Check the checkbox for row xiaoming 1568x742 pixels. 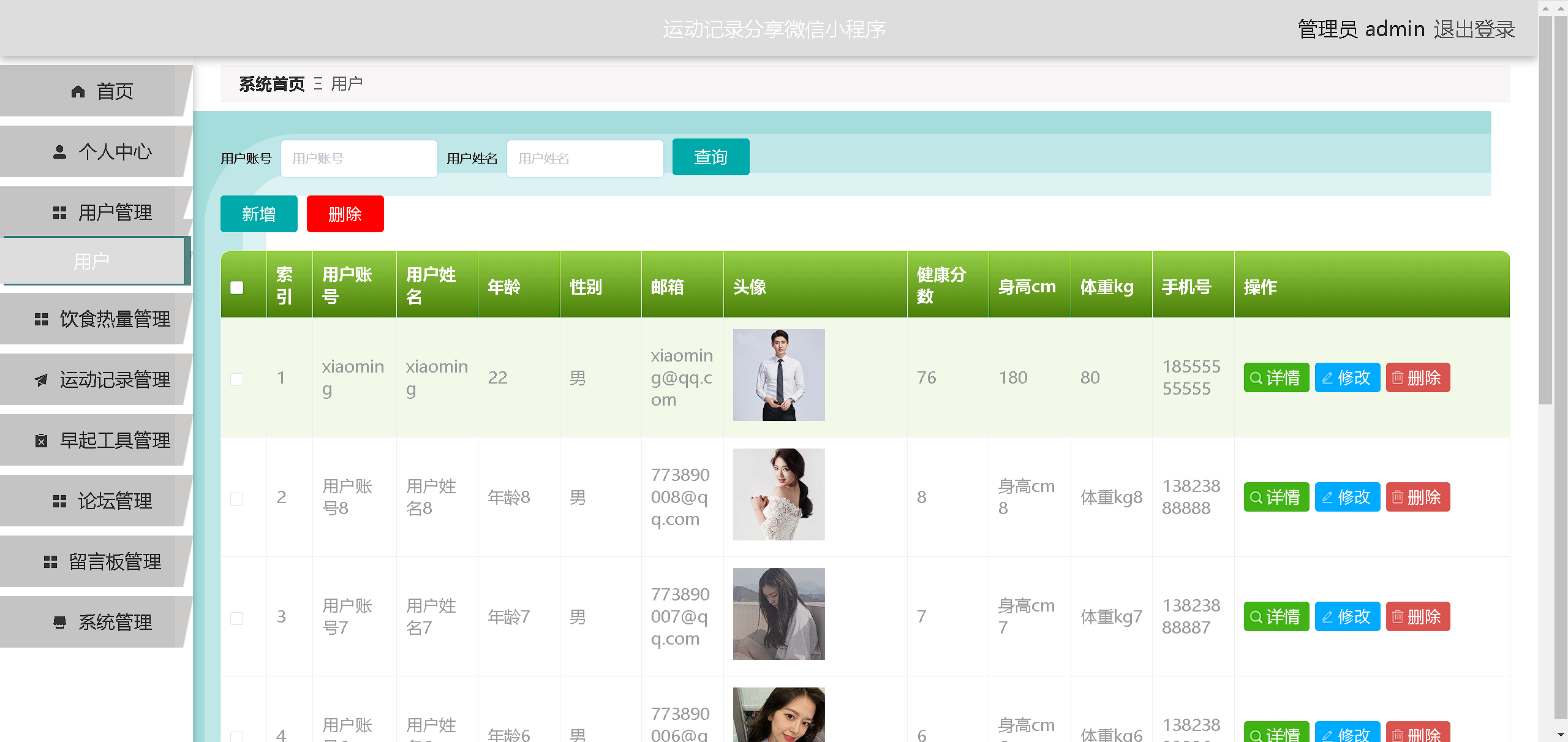click(237, 379)
